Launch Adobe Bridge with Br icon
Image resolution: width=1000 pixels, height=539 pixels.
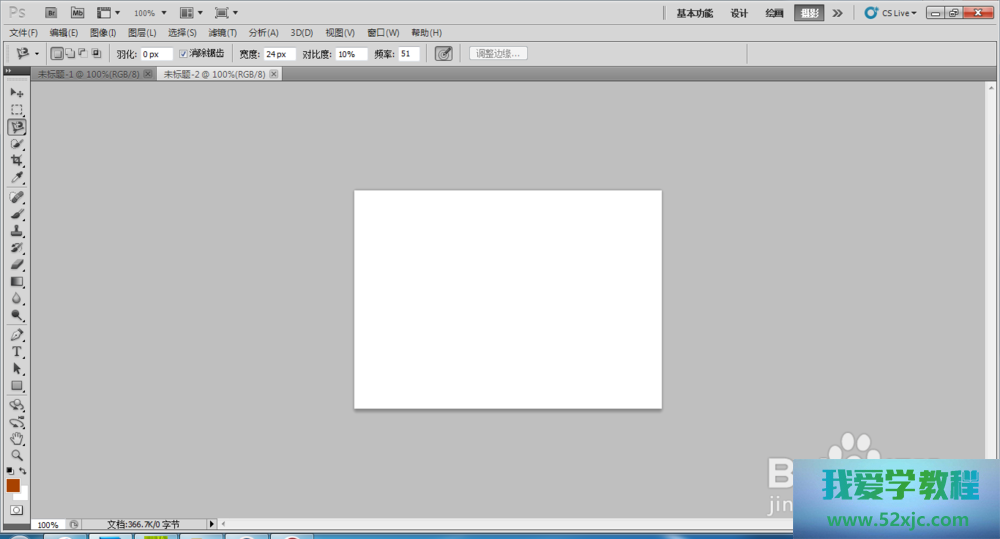52,13
